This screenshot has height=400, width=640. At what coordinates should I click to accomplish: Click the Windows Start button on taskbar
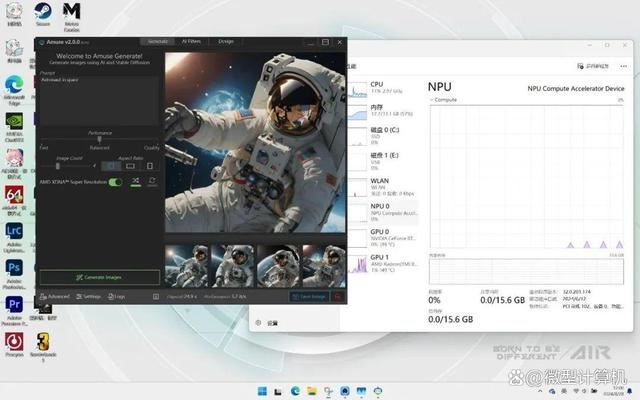coord(263,390)
